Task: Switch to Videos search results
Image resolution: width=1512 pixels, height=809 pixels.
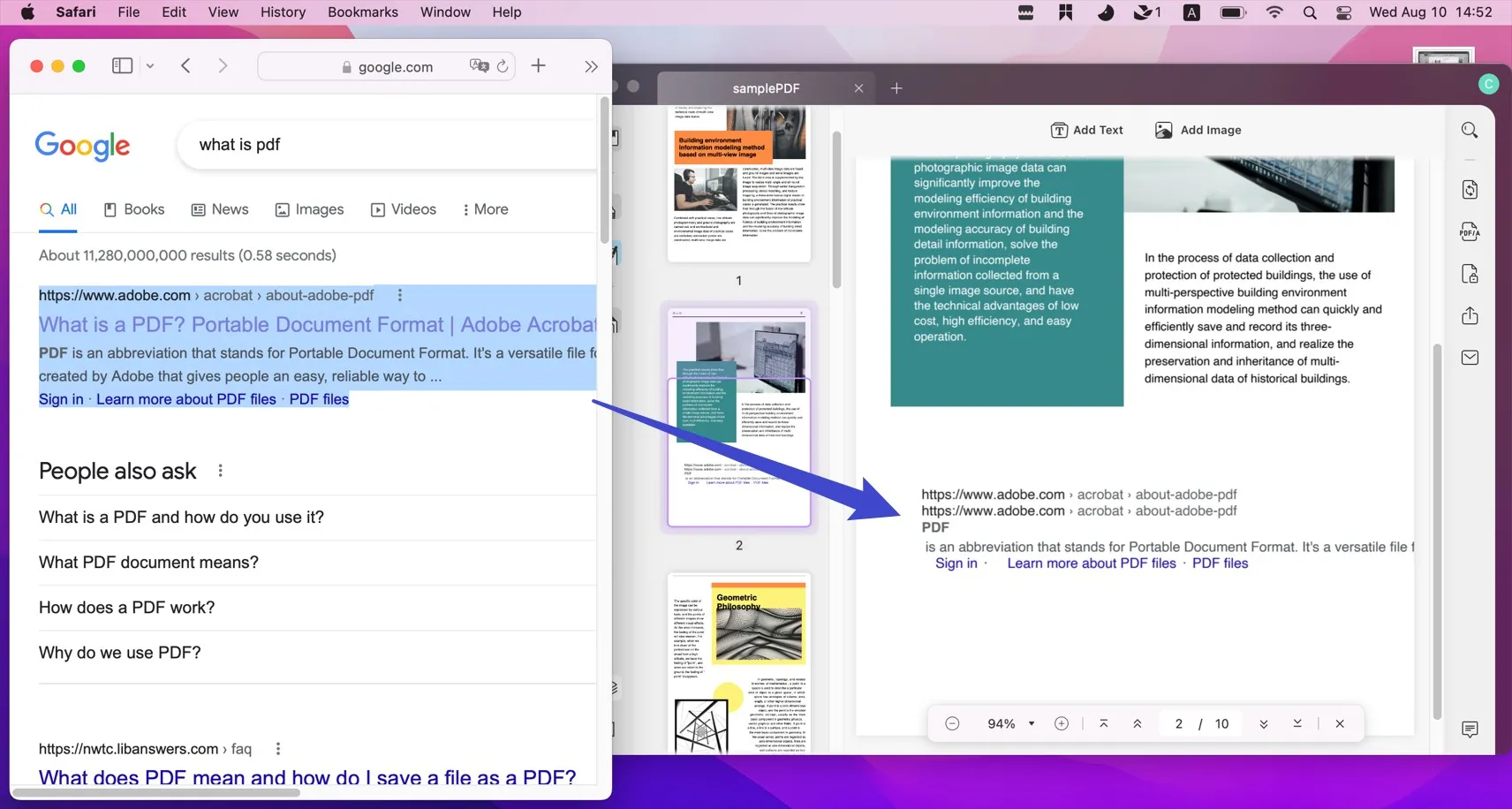Action: click(x=404, y=209)
